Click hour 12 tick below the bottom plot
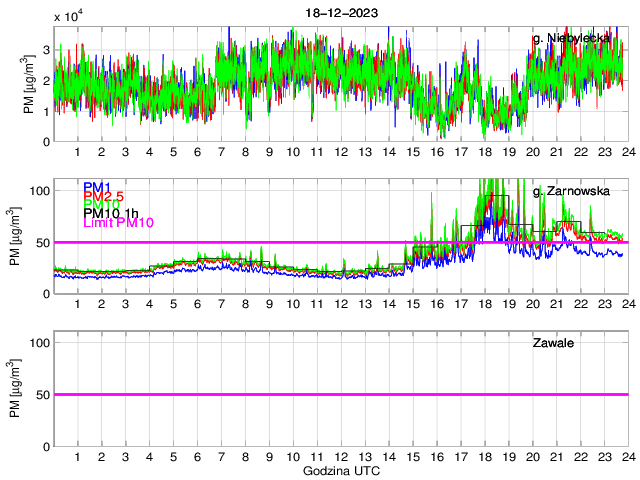The image size is (640, 480). [341, 456]
